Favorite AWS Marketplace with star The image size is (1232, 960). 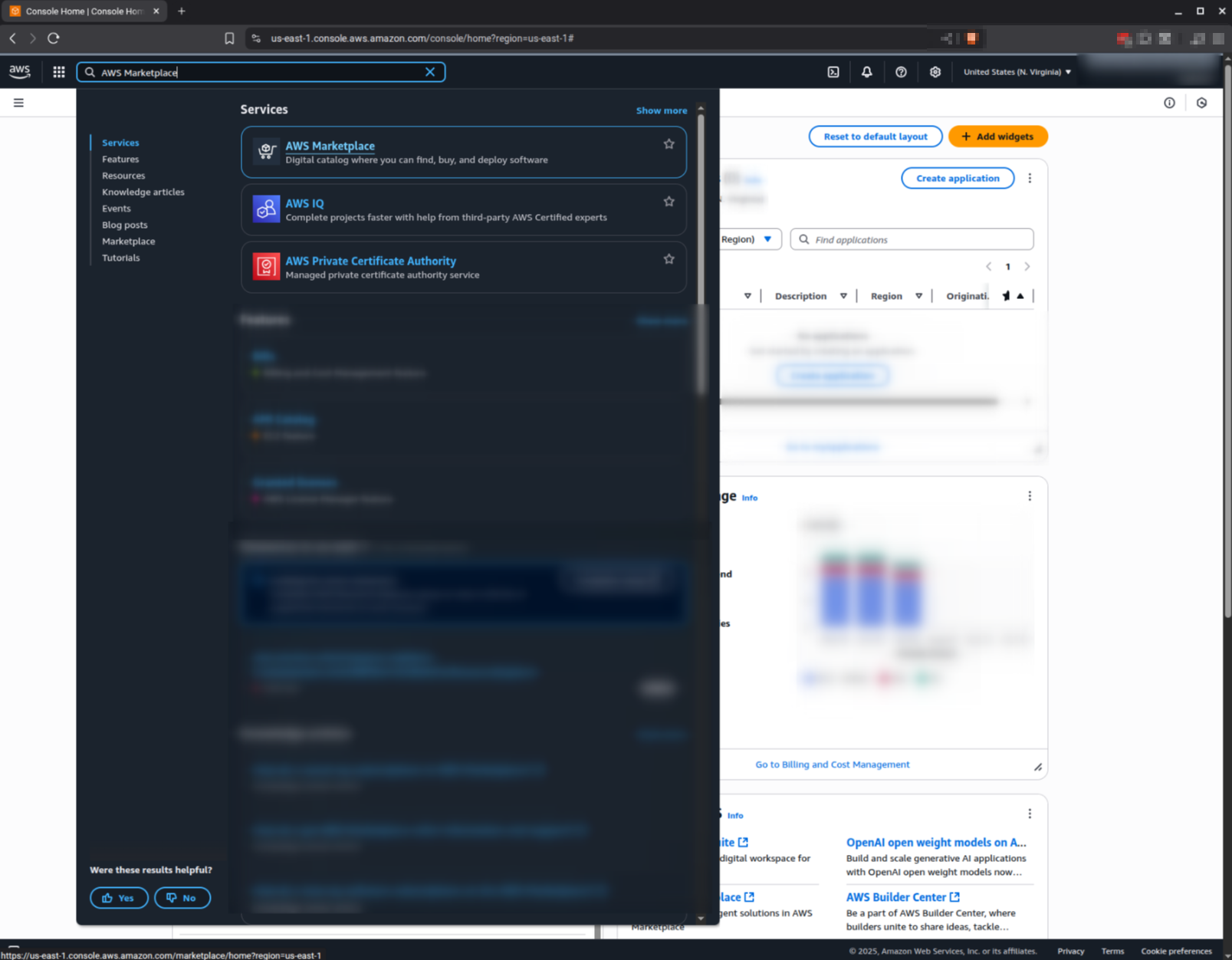[x=669, y=144]
